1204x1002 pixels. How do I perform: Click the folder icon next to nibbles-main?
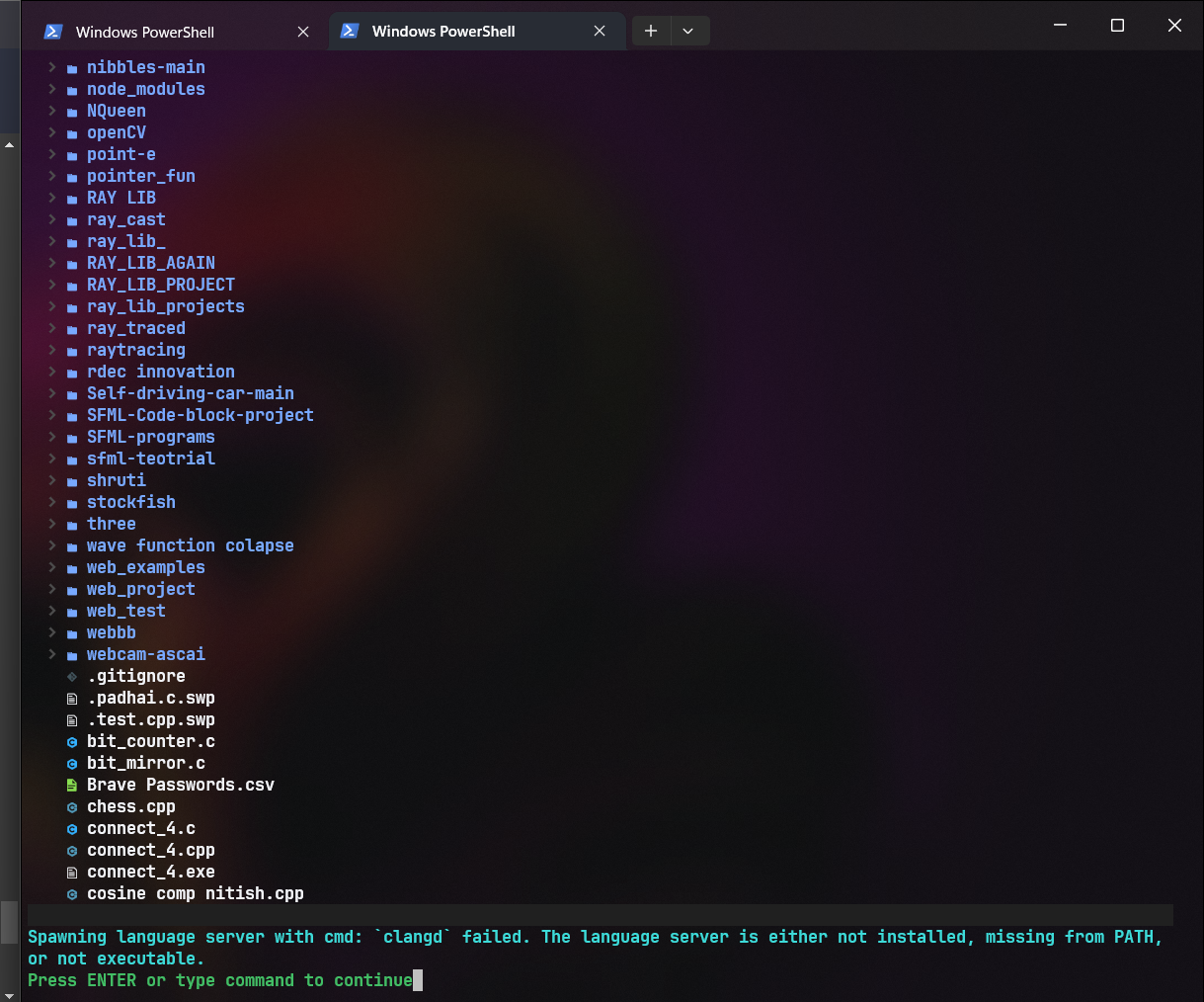point(70,67)
